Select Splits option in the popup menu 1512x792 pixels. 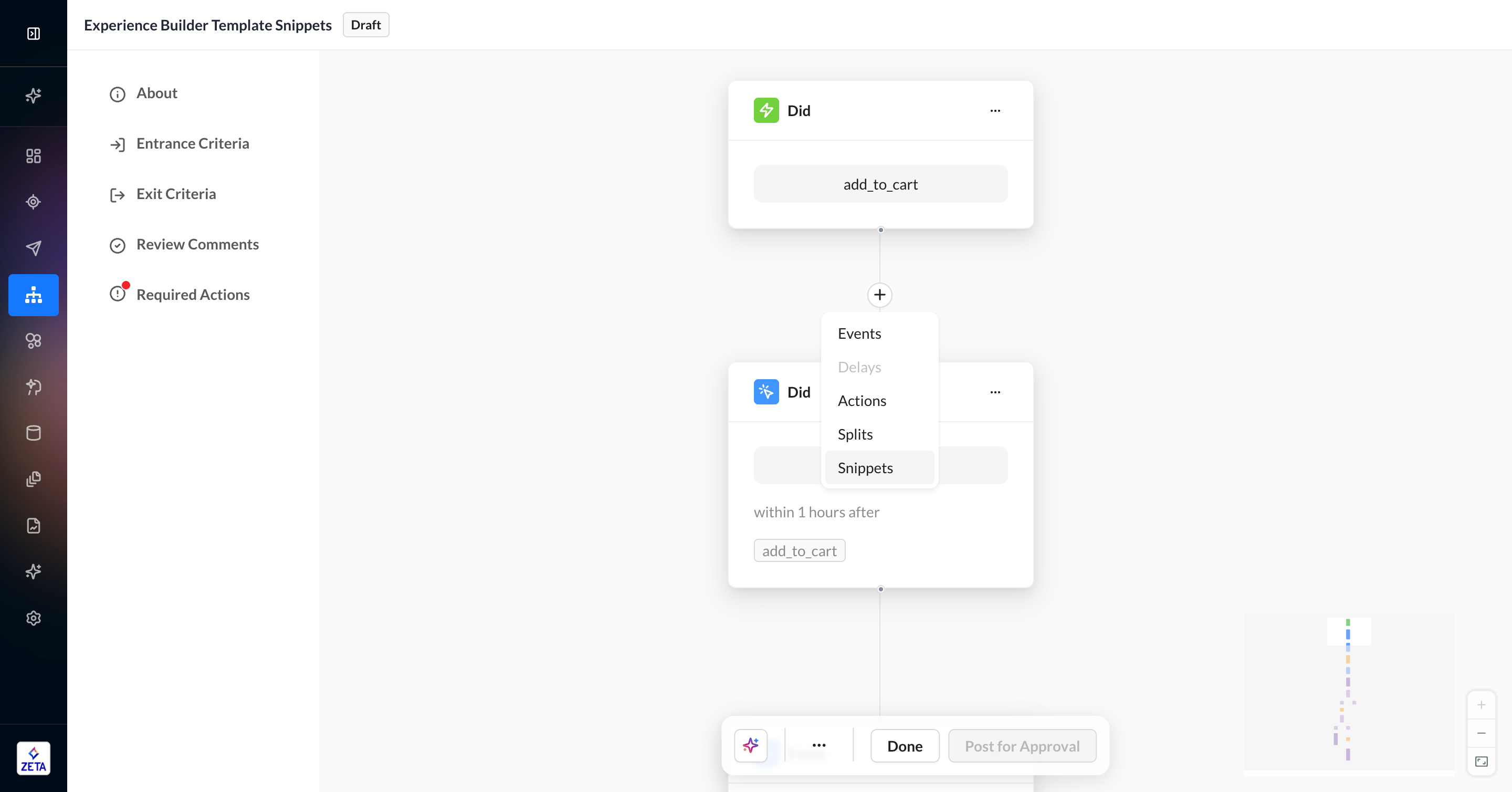point(855,434)
